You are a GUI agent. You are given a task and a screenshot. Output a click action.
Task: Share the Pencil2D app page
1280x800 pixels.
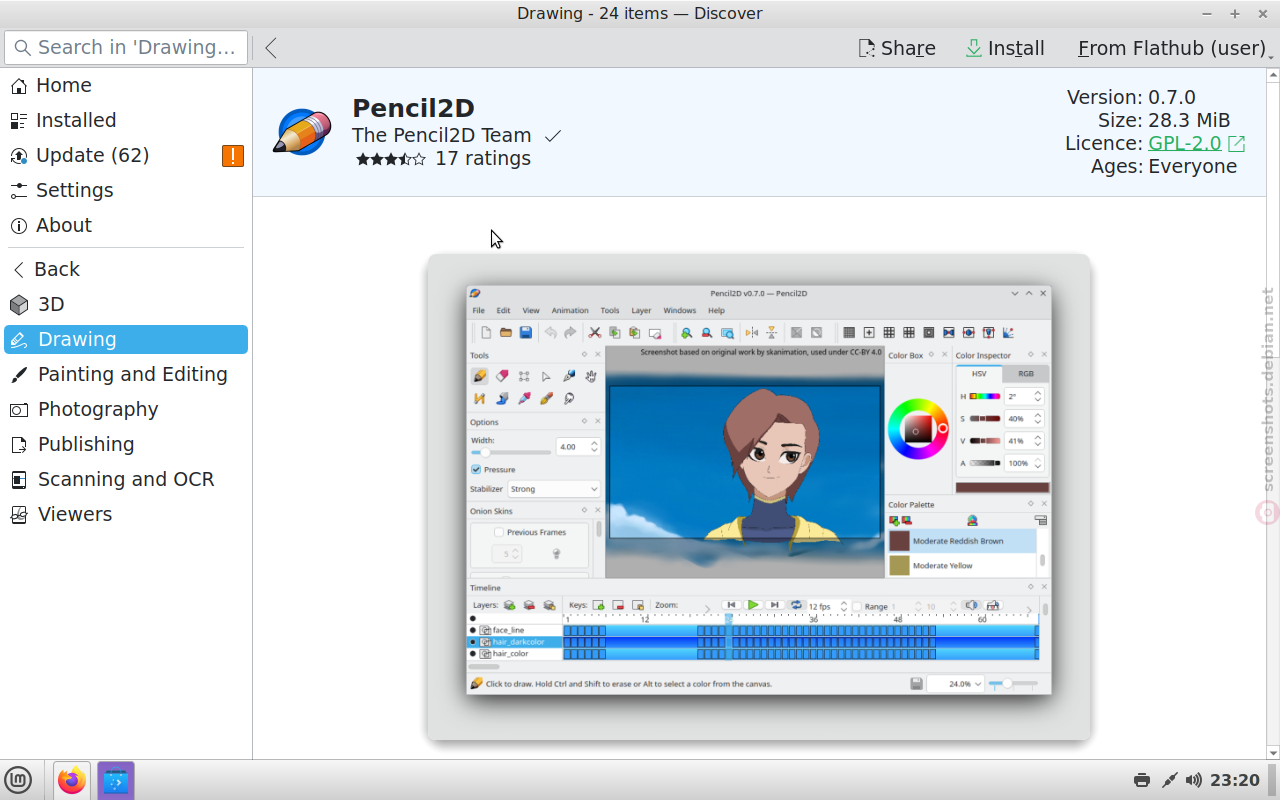coord(897,48)
